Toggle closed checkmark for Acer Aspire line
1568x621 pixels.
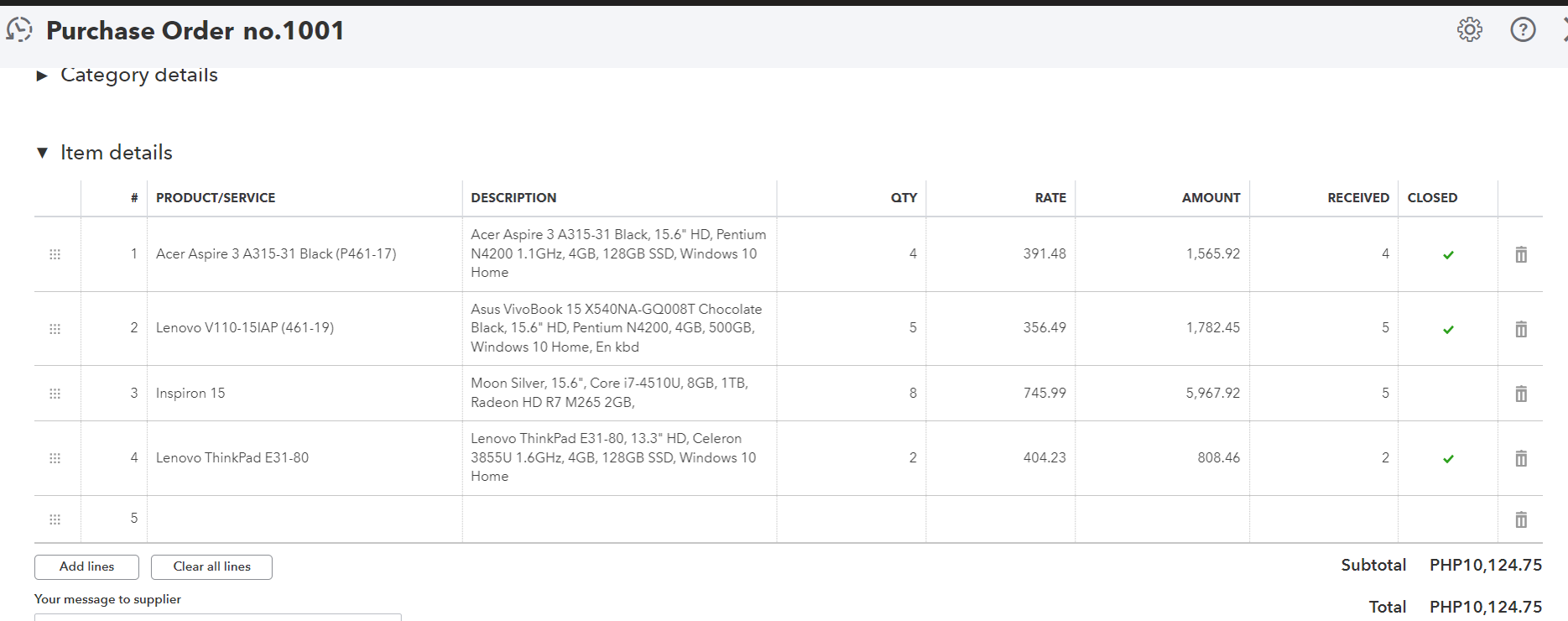click(x=1448, y=254)
